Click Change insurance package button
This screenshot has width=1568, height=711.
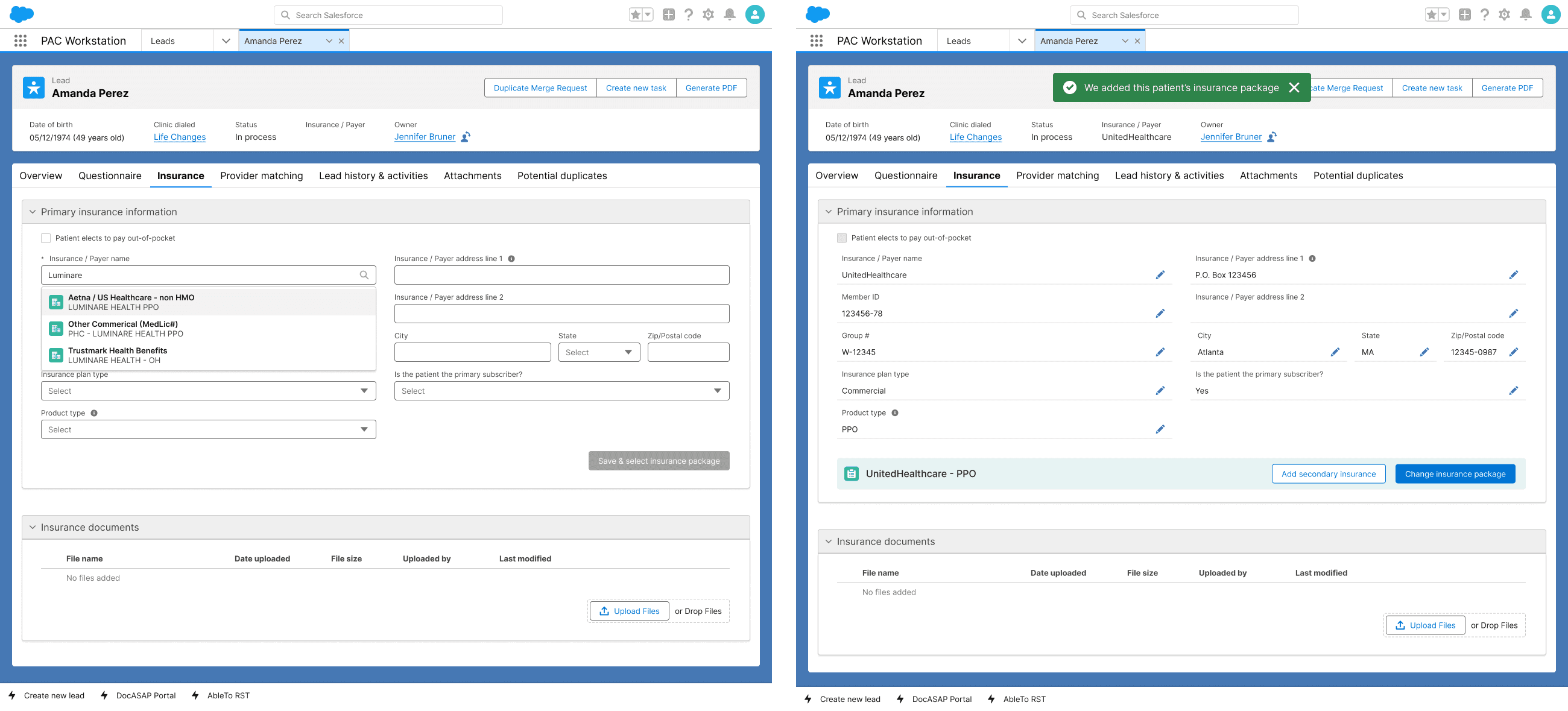[x=1455, y=474]
